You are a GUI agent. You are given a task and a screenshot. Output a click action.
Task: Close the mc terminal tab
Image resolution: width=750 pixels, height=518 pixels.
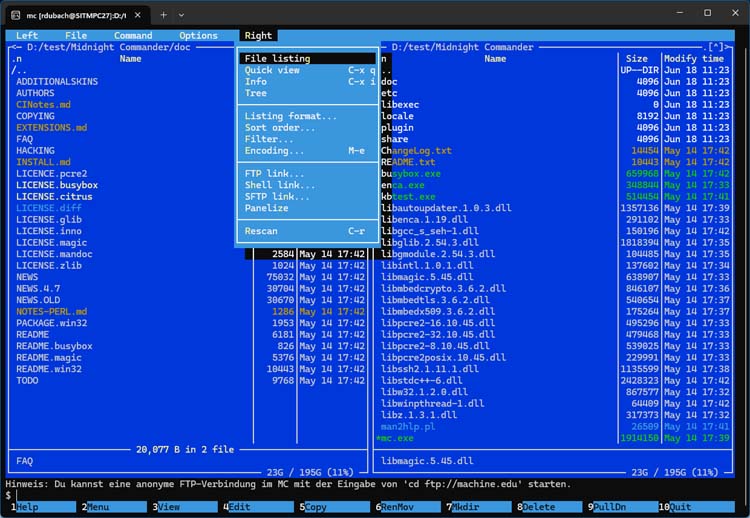[138, 15]
